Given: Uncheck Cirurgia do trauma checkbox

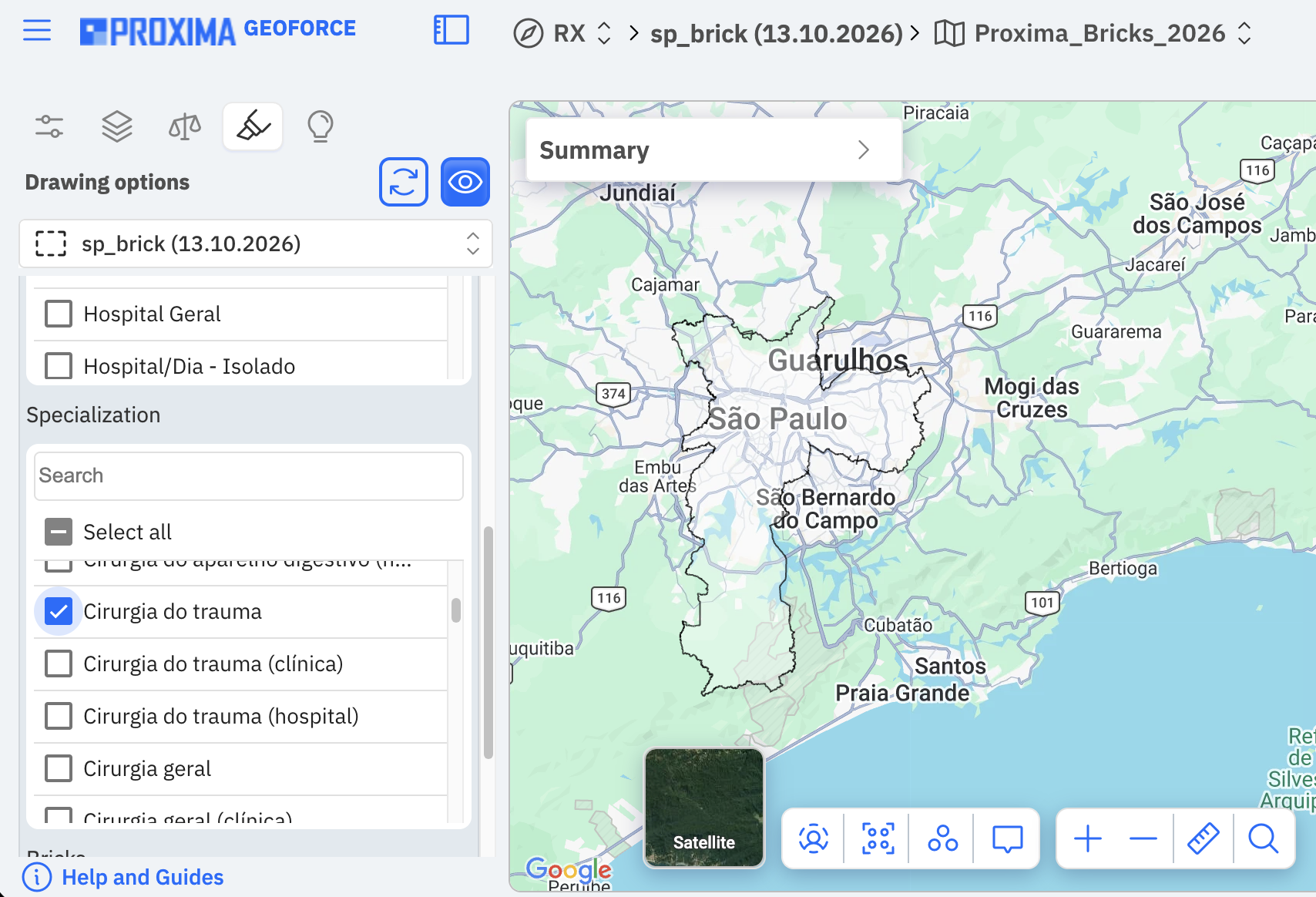Looking at the screenshot, I should [x=59, y=611].
